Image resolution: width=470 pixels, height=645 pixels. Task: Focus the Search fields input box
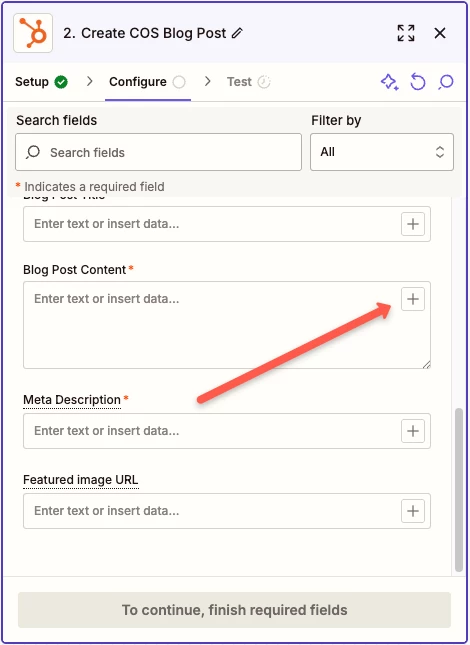click(158, 152)
